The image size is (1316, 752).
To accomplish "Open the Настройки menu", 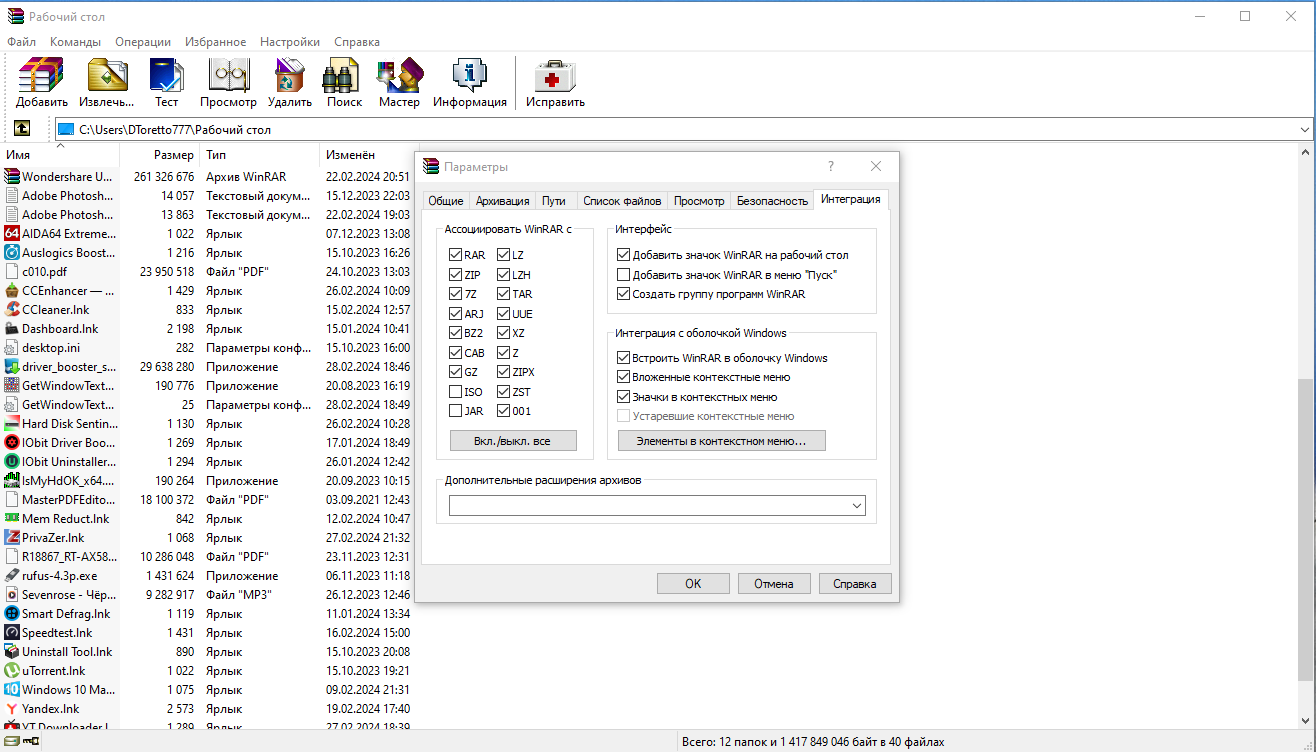I will pos(290,42).
